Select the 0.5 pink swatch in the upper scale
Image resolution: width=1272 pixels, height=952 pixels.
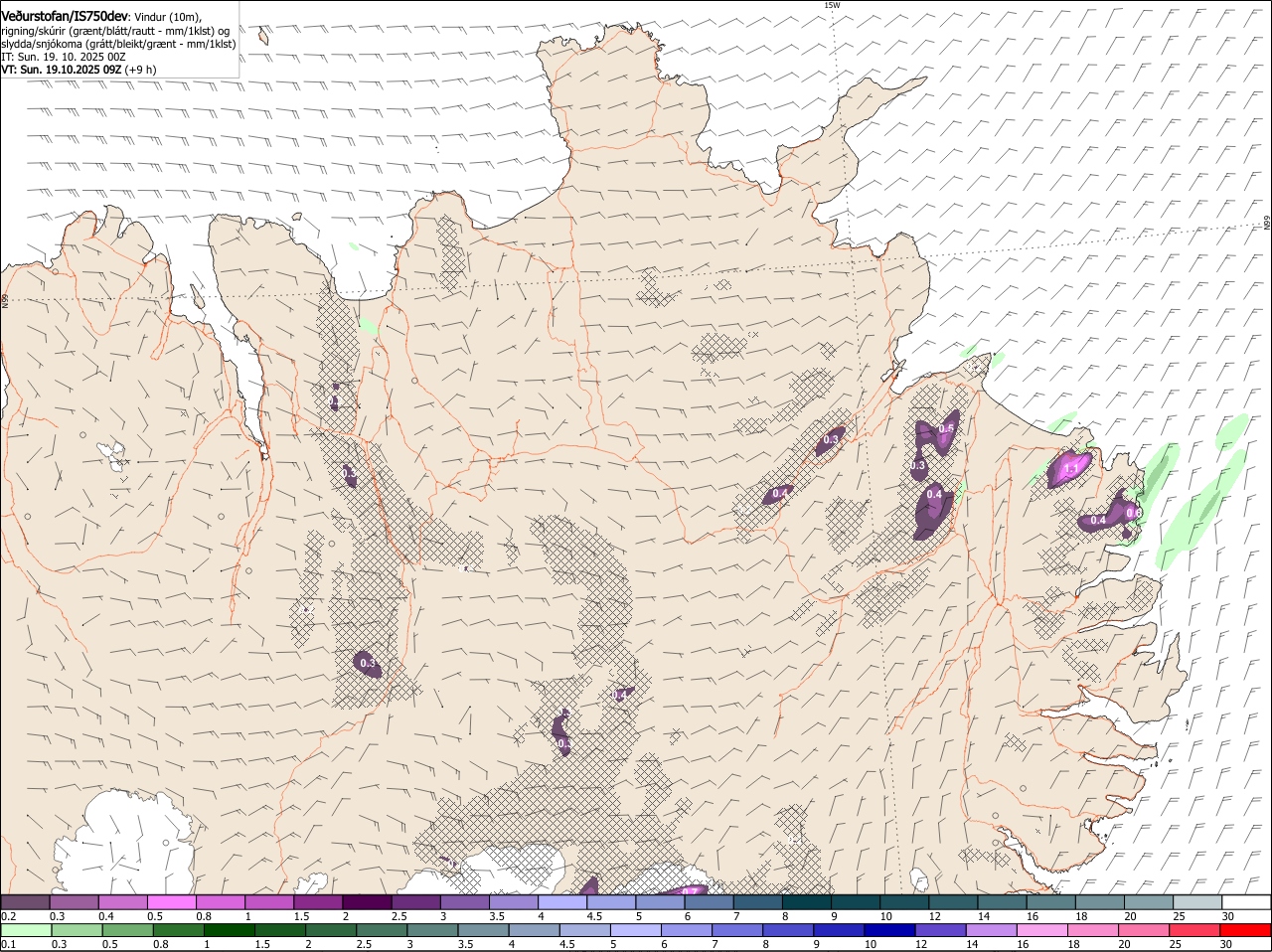click(x=171, y=902)
